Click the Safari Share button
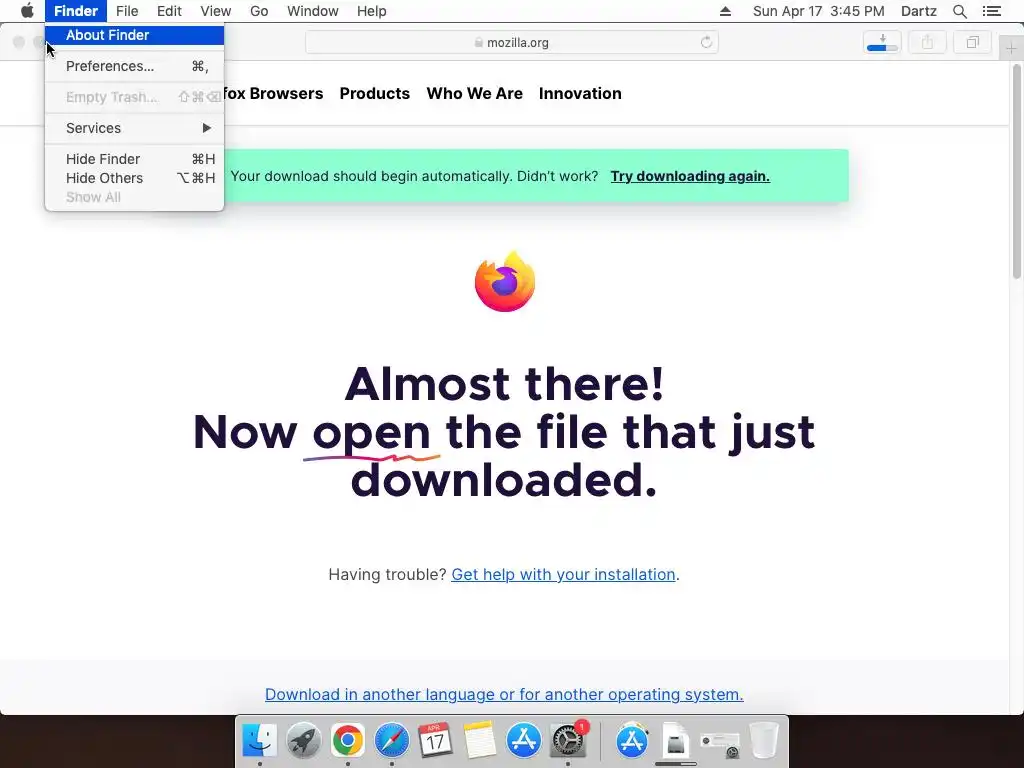The width and height of the screenshot is (1024, 768). click(x=927, y=42)
